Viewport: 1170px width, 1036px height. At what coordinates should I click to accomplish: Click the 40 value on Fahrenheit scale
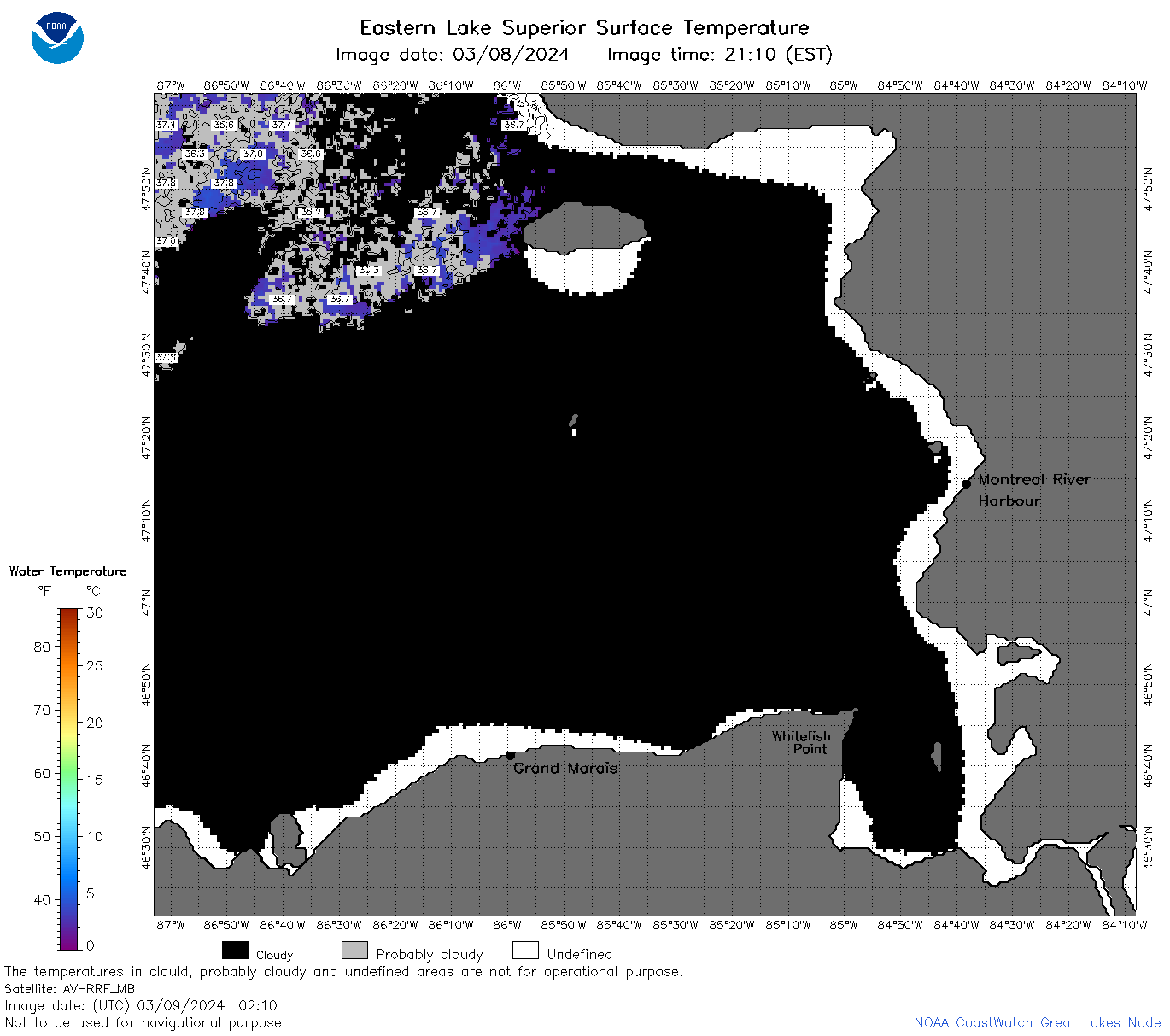42,899
